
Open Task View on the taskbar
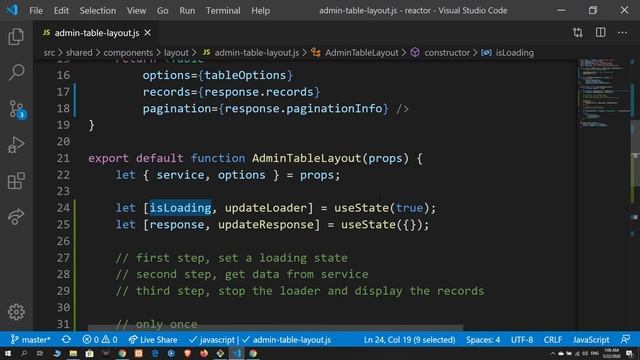click(40, 353)
